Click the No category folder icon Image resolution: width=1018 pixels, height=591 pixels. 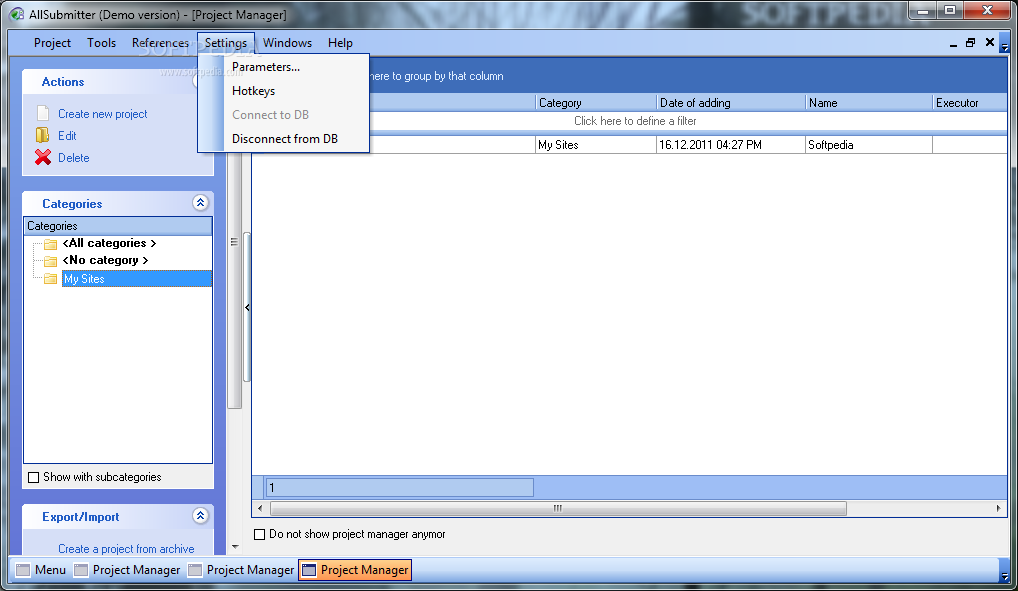coord(50,261)
